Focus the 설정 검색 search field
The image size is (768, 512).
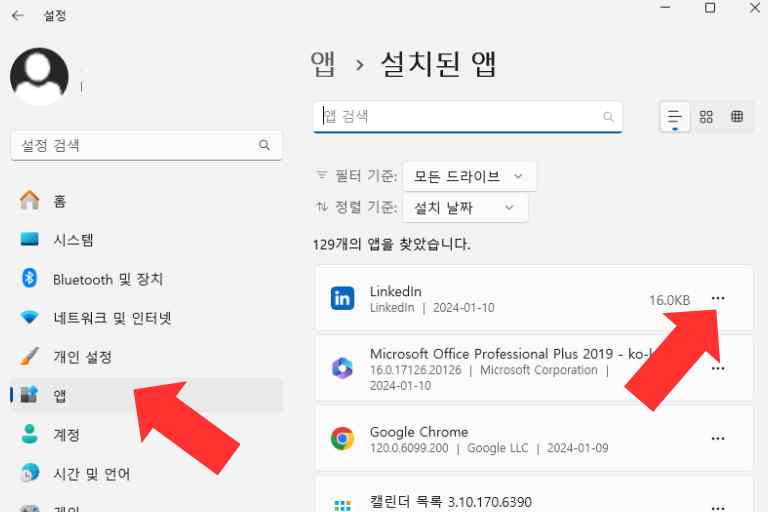pyautogui.click(x=146, y=146)
